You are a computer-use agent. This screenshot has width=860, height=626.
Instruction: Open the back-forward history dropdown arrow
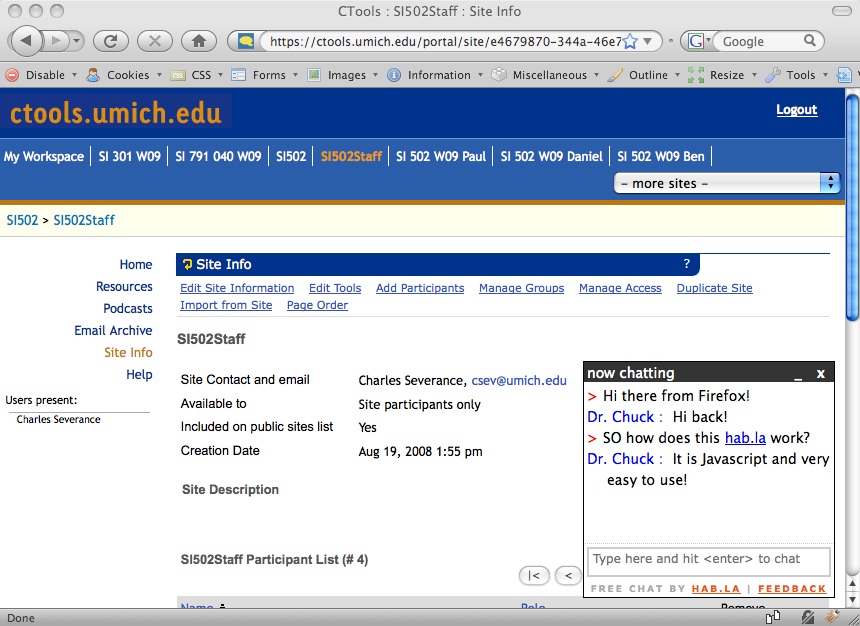tap(76, 41)
